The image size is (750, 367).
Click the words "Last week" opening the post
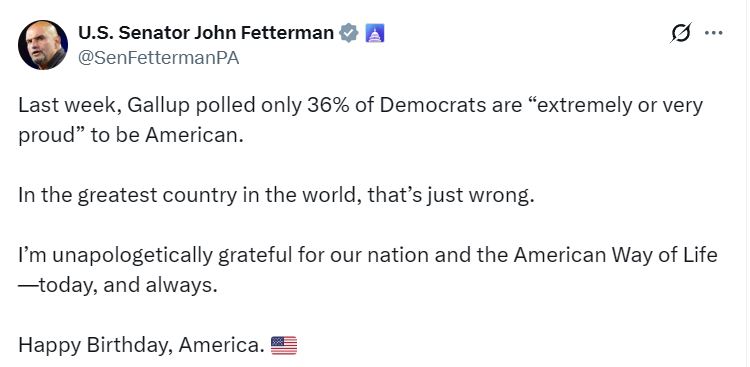click(x=69, y=106)
